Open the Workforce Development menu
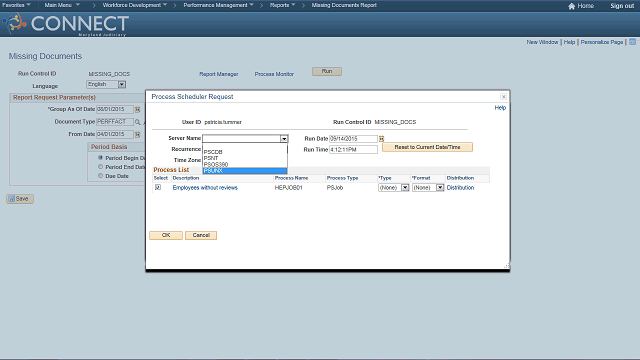Screen dimensions: 640x360 point(135,5)
